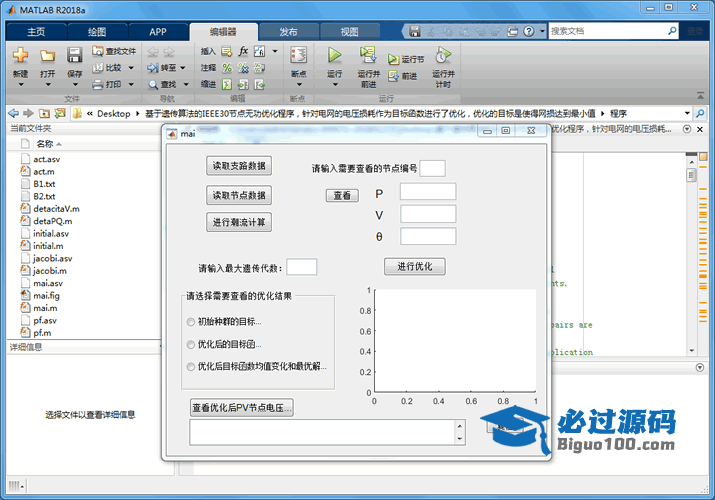Open the 新建 dropdown arrow
715x500 pixels.
pyautogui.click(x=21, y=85)
